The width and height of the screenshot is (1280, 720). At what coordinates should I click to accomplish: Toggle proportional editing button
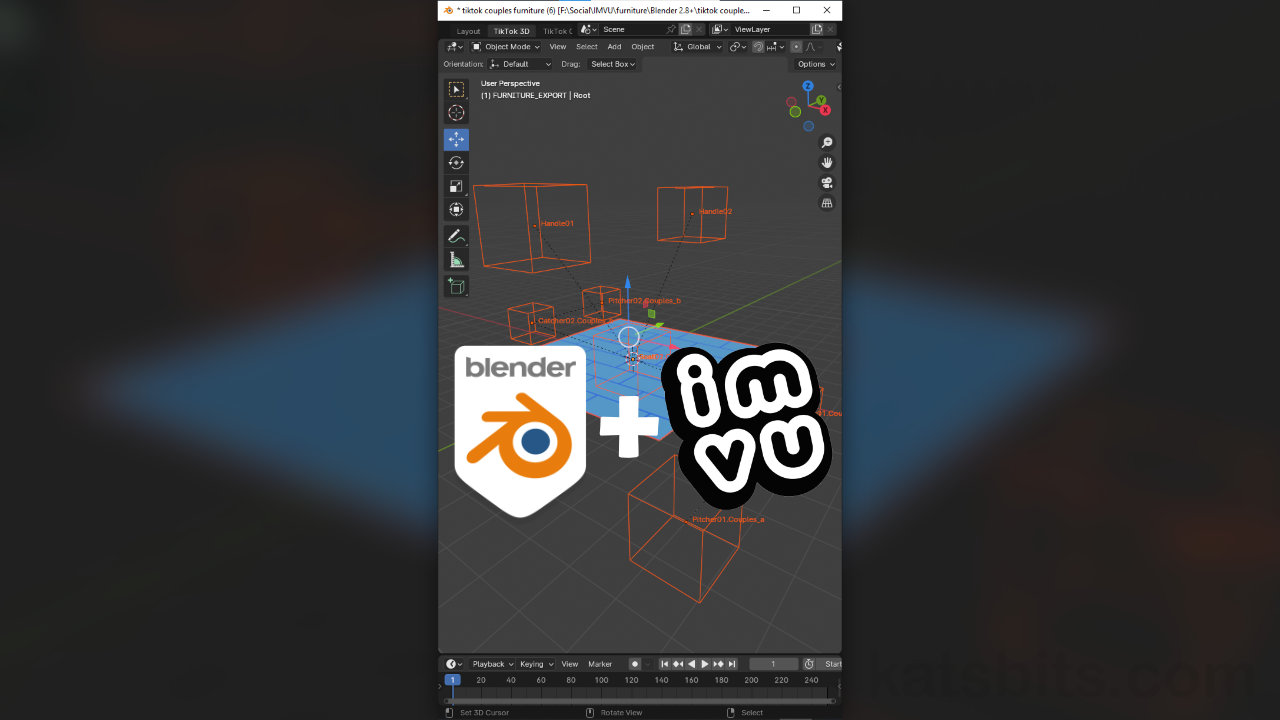click(x=796, y=47)
